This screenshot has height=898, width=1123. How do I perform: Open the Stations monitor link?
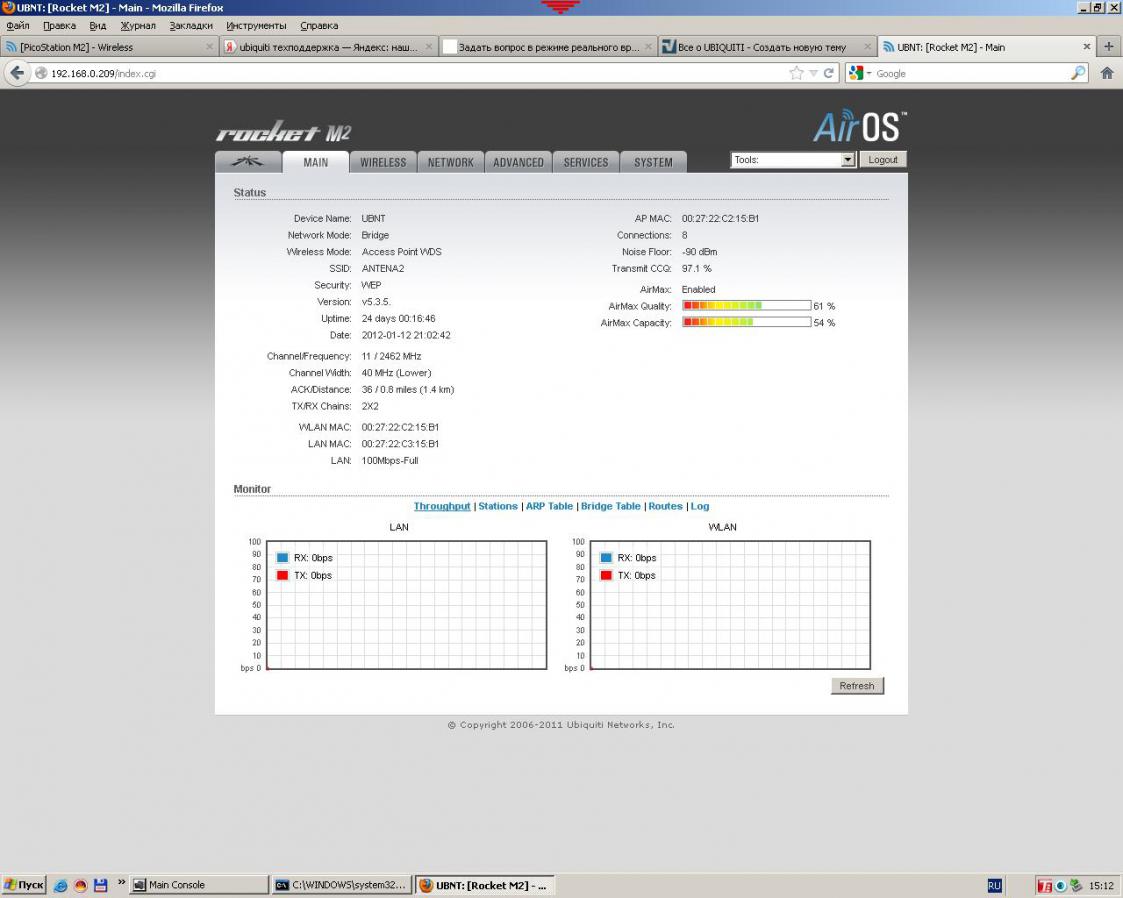pyautogui.click(x=498, y=506)
